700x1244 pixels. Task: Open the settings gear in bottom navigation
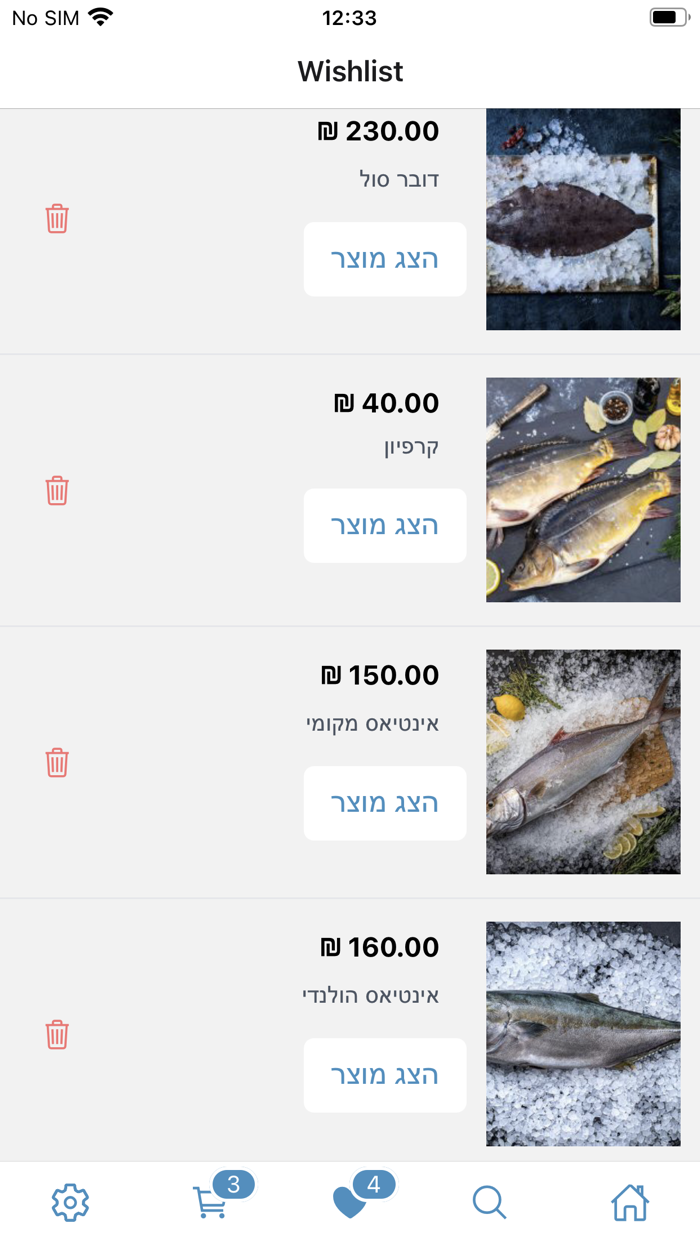tap(68, 1202)
